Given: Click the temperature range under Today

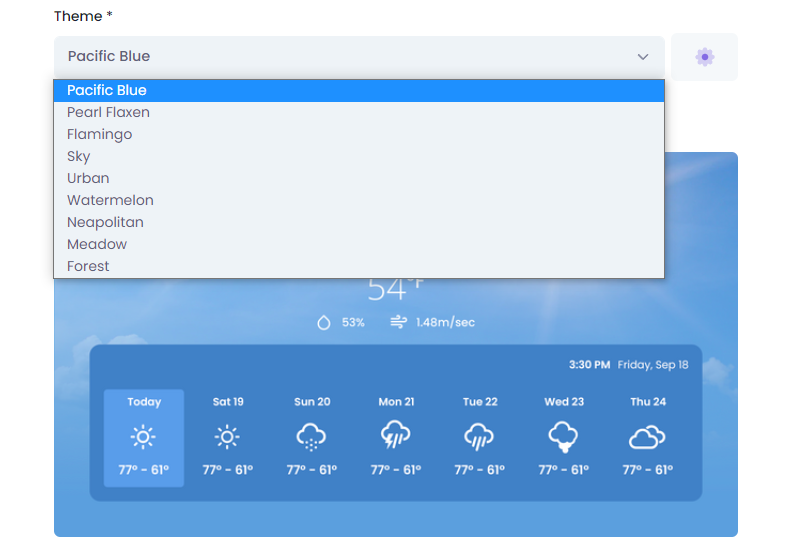Looking at the screenshot, I should 144,470.
